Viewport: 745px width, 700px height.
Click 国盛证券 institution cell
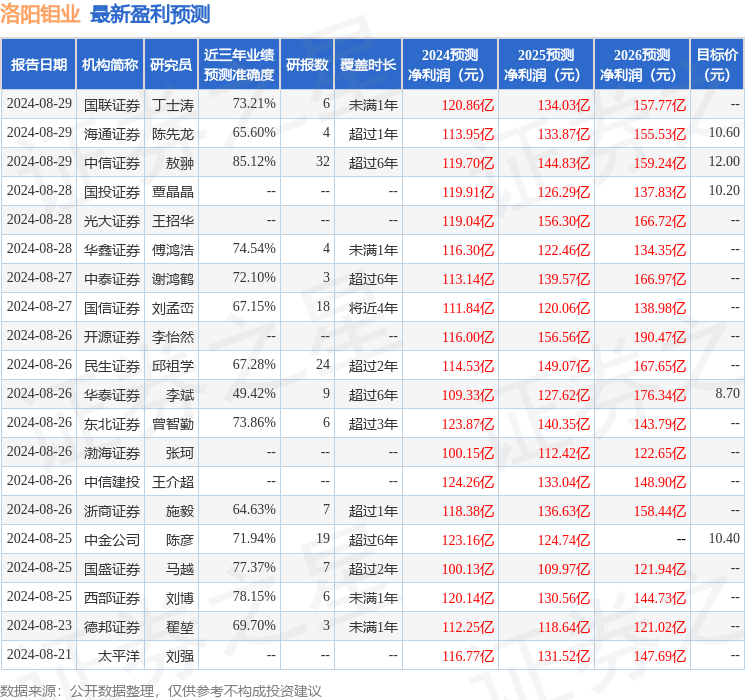tap(112, 569)
